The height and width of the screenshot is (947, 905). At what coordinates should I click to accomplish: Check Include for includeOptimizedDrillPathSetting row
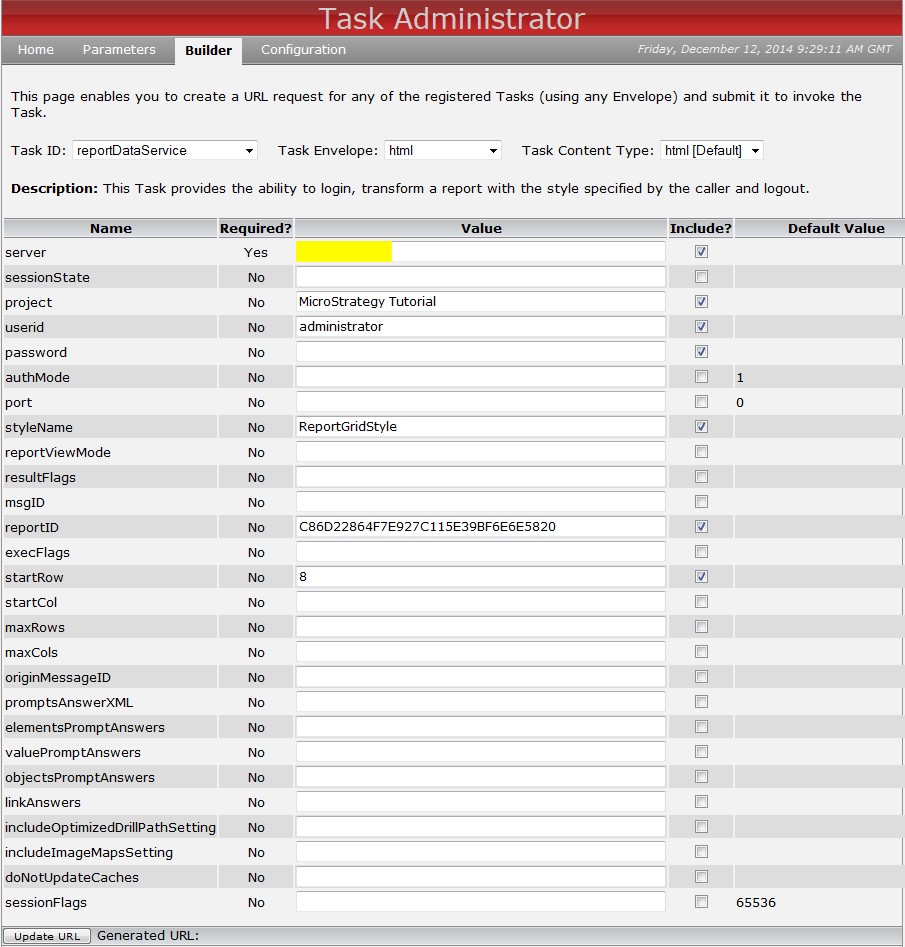tap(701, 827)
